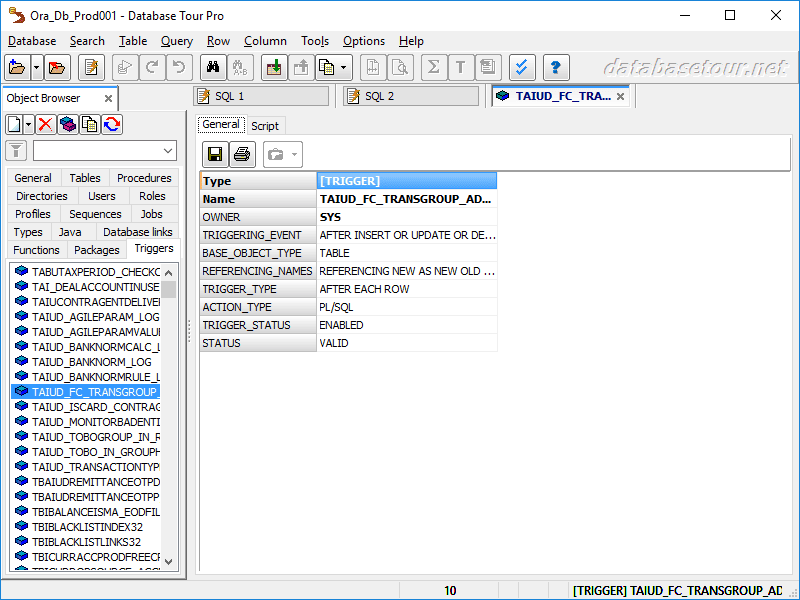This screenshot has width=800, height=600.
Task: Click the floppy disk save icon
Action: tap(215, 154)
